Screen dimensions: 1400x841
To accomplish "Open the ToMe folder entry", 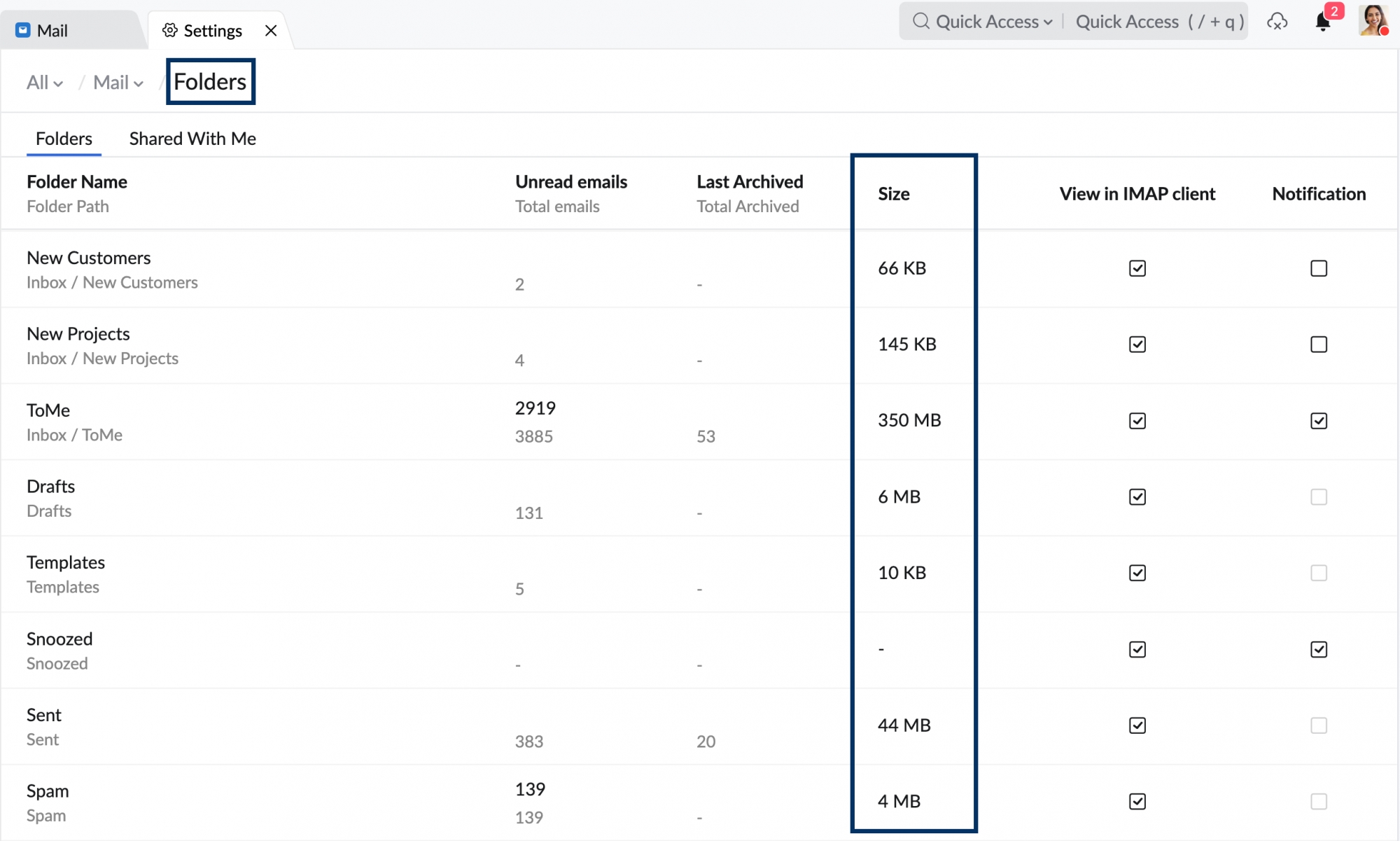I will (x=48, y=410).
